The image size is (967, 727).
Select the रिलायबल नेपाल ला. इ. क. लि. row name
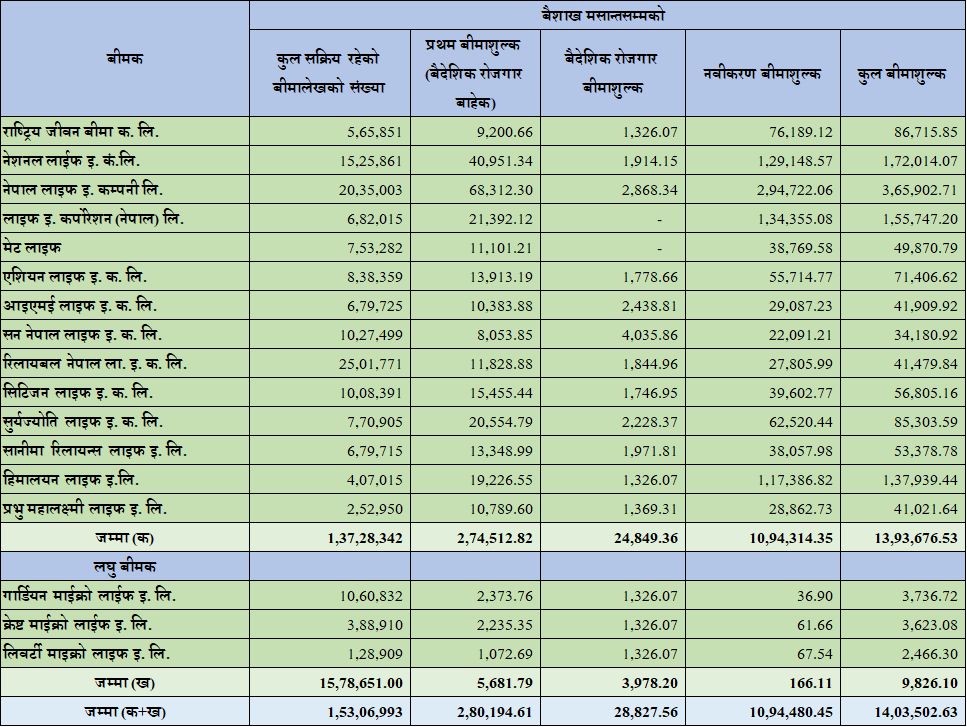tap(94, 363)
